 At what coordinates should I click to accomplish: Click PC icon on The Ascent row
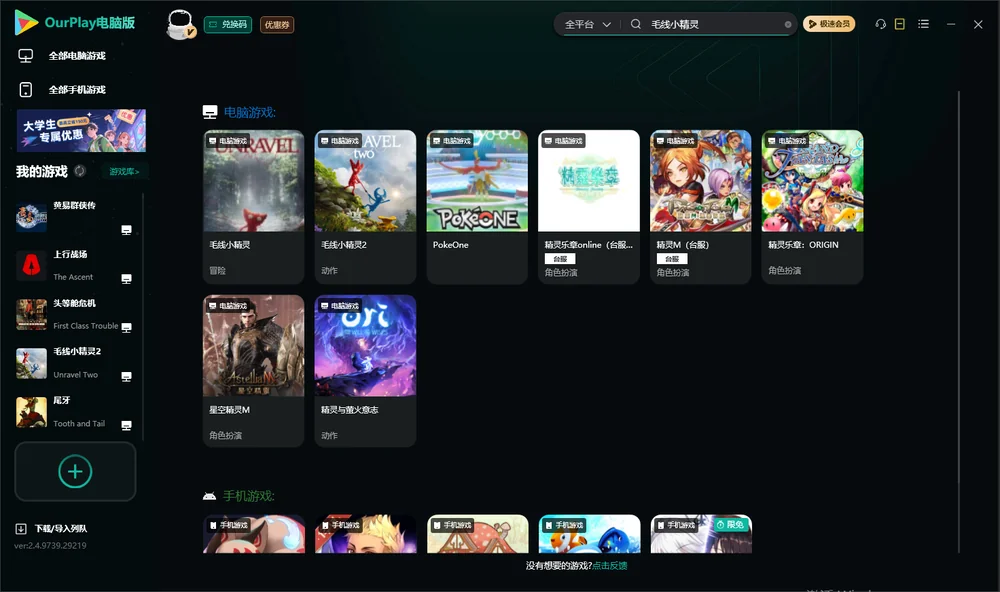(x=126, y=279)
